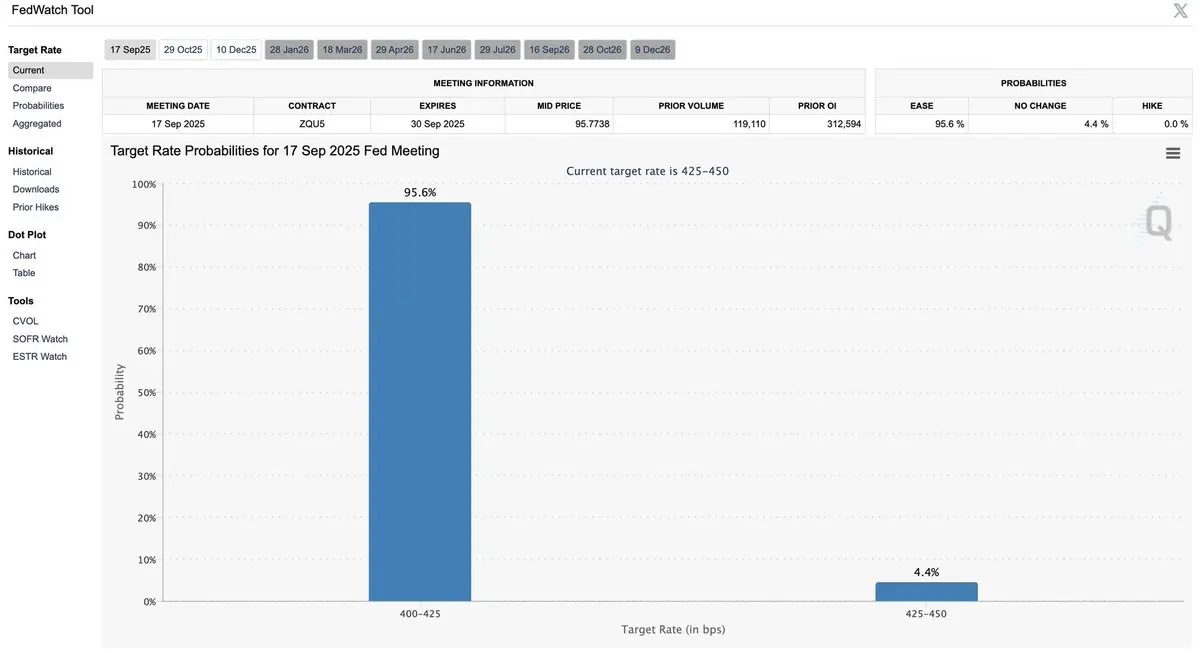Viewport: 1200px width, 653px height.
Task: Open the SOFR Watch tool
Action: point(40,339)
